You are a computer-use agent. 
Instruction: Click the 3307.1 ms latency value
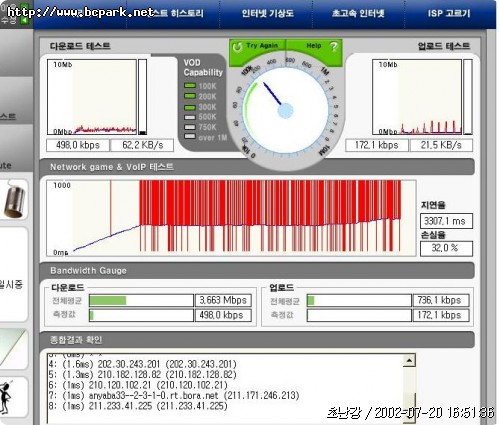(446, 221)
